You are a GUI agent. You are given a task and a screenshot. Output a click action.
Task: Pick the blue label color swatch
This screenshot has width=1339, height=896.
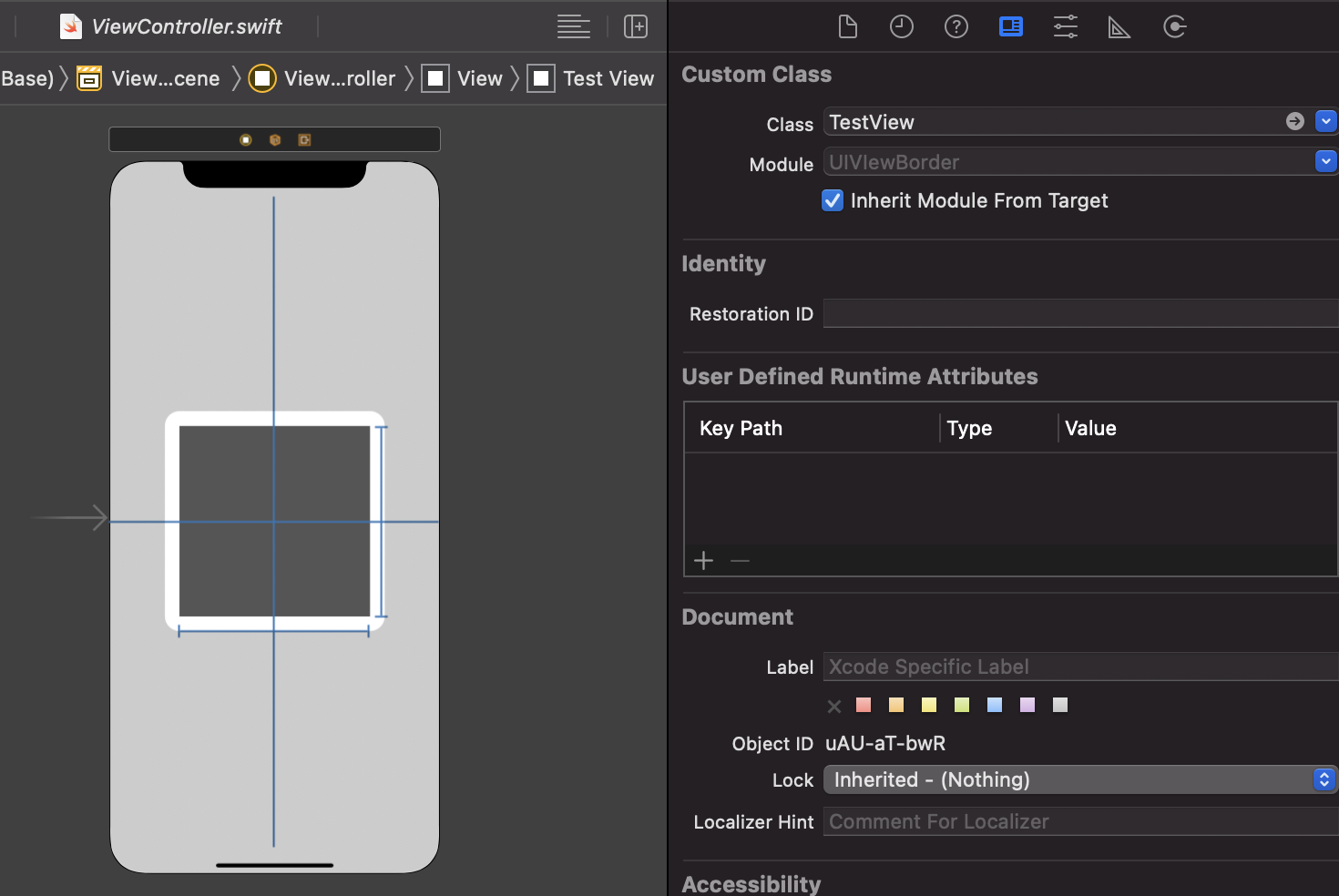pos(995,705)
